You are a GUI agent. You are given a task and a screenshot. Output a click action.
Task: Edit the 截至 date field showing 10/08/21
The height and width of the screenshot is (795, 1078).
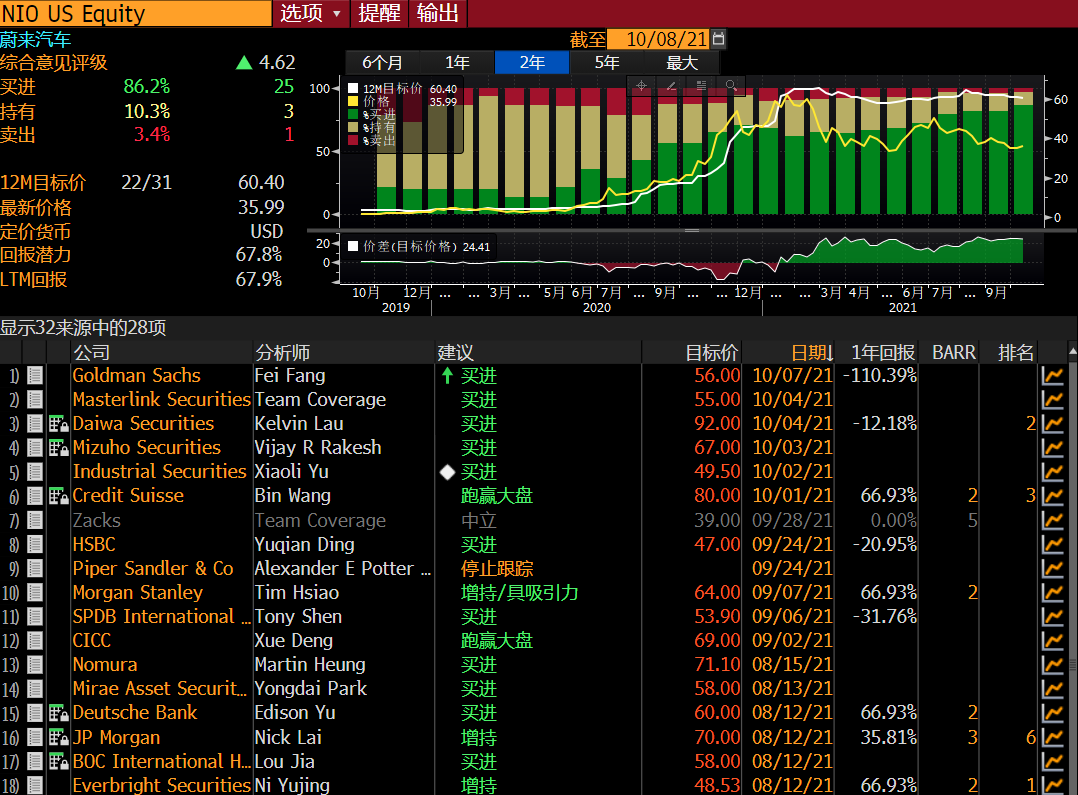click(660, 39)
